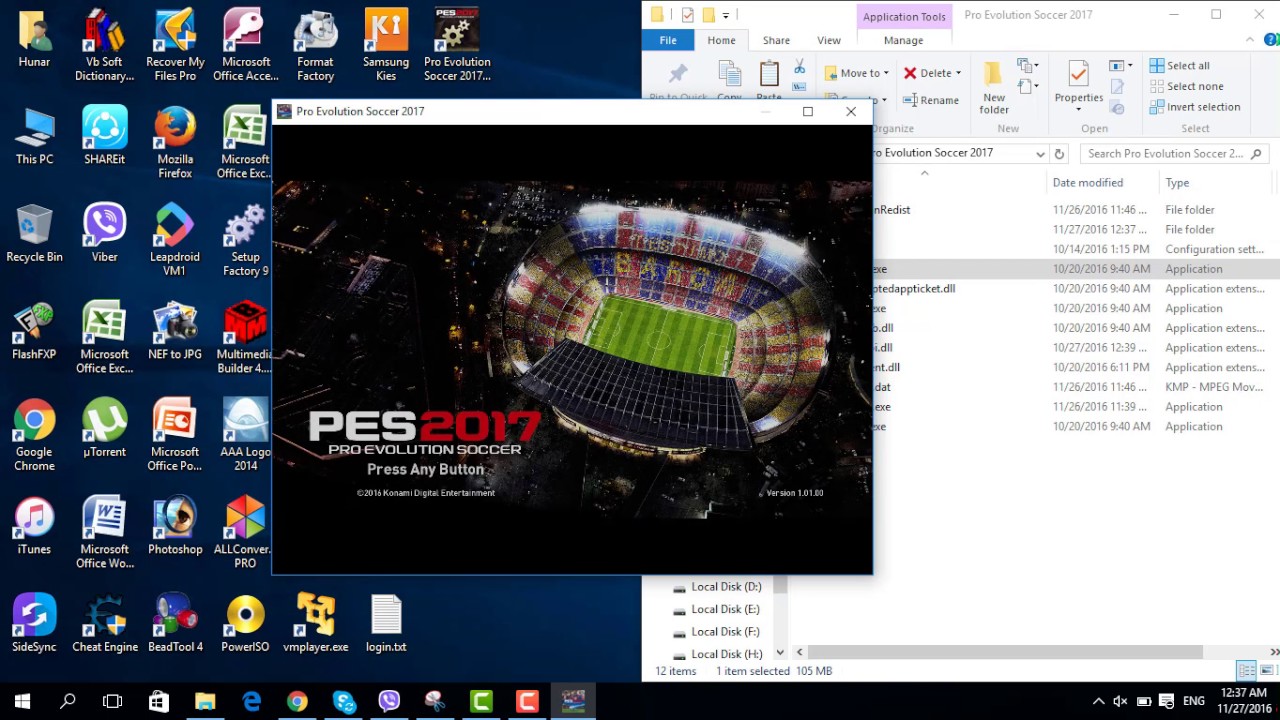Launch Photoshop from the desktop

click(175, 525)
